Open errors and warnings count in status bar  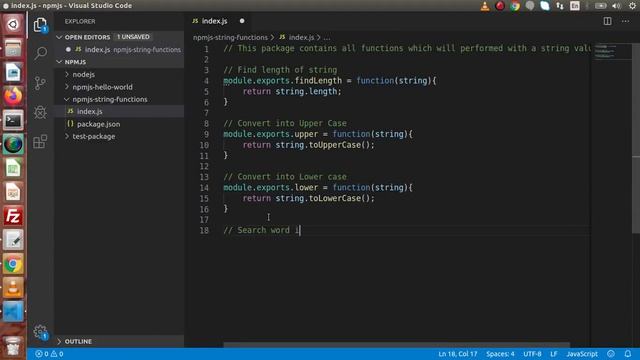pos(49,354)
